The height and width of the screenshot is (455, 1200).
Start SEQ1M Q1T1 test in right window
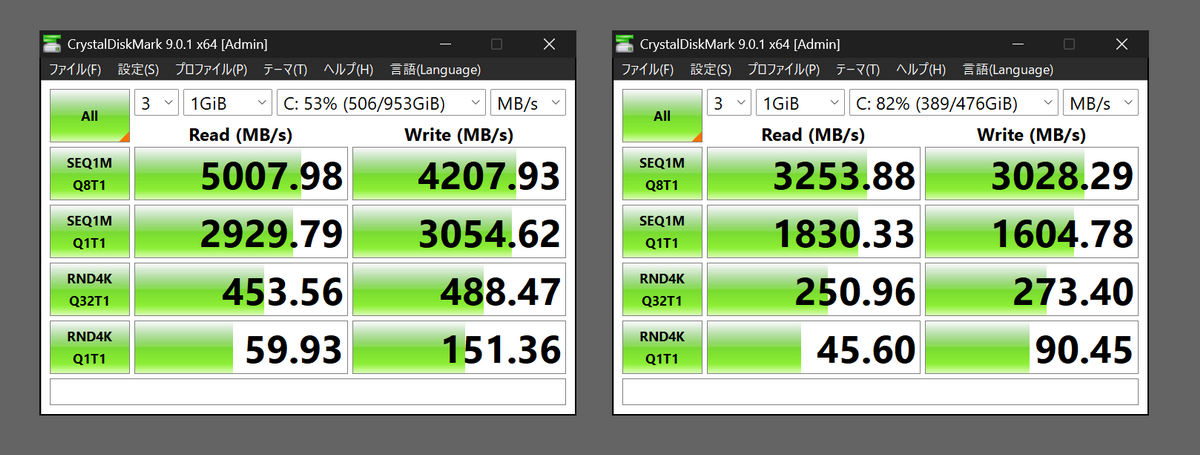[x=662, y=233]
